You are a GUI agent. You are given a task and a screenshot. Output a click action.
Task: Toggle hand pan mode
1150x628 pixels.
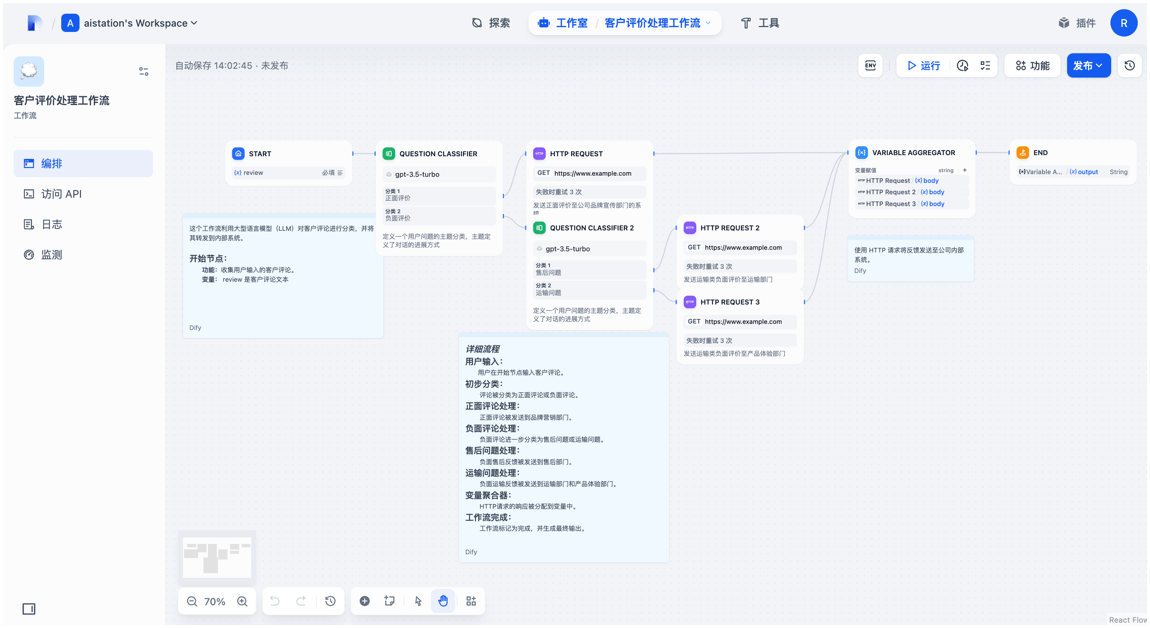point(443,601)
